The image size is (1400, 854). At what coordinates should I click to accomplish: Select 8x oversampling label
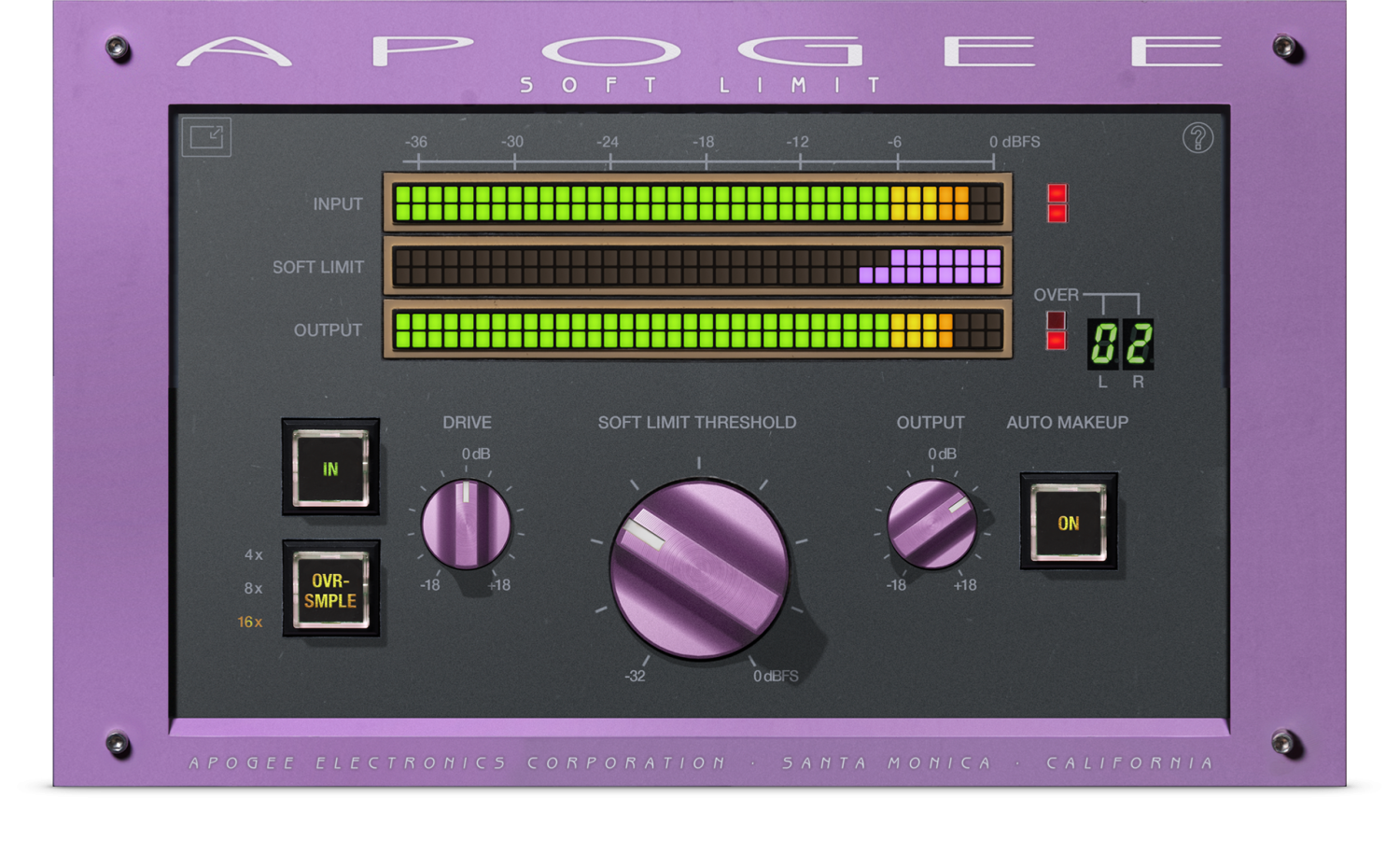pyautogui.click(x=253, y=588)
